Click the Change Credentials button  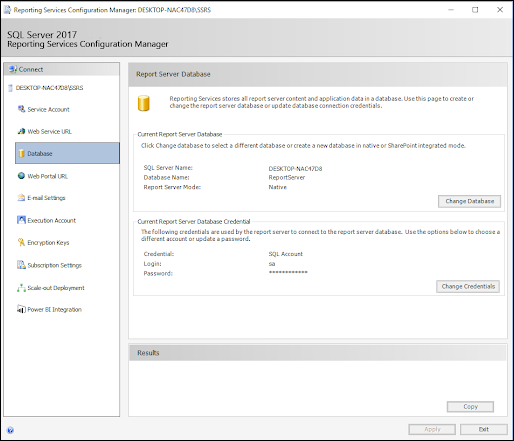tap(468, 286)
